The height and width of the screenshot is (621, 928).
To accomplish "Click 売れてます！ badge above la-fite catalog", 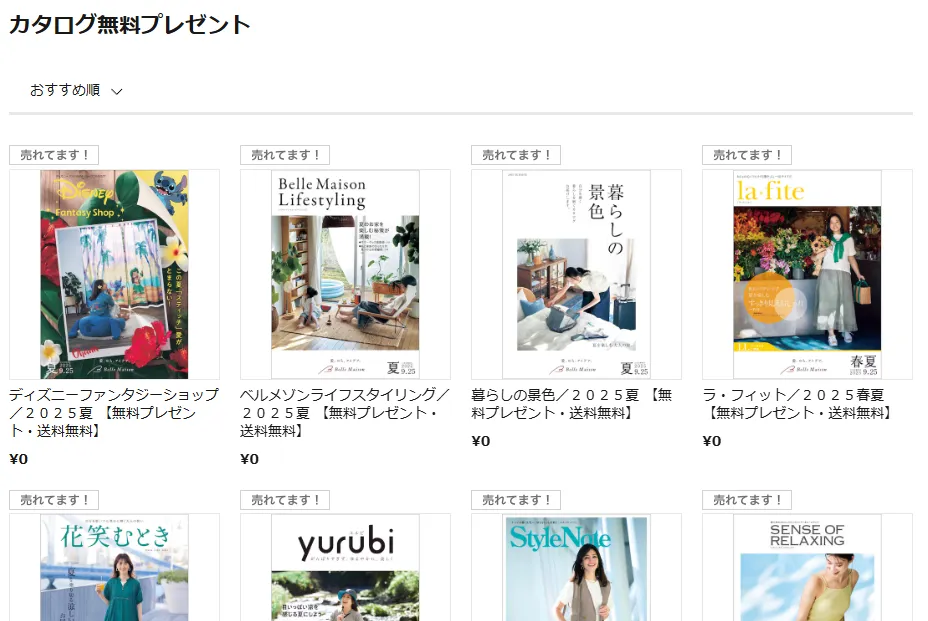I will coord(747,155).
